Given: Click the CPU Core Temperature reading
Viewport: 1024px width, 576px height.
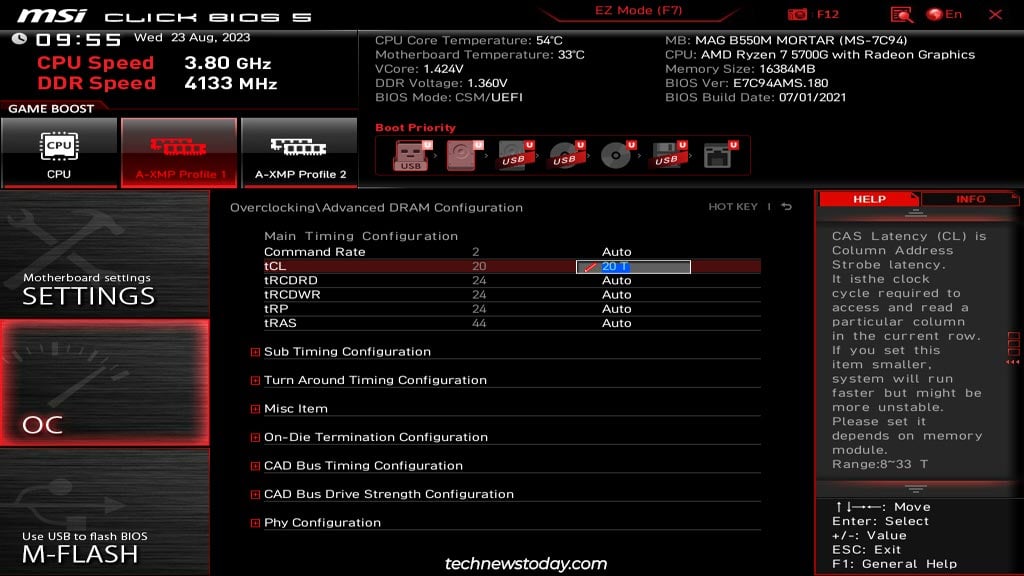Looking at the screenshot, I should (469, 40).
